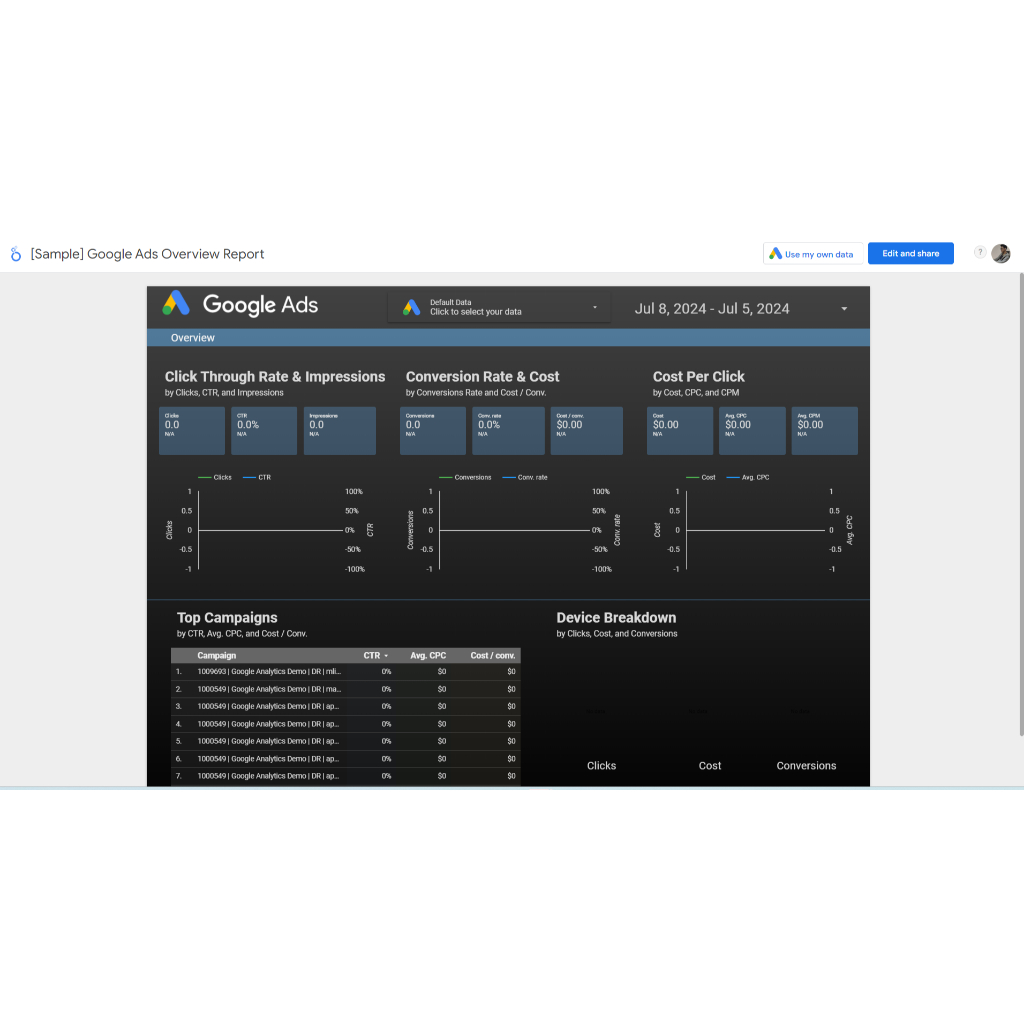Click the page vertical scrollbar
This screenshot has height=1024, width=1024.
(1020, 500)
